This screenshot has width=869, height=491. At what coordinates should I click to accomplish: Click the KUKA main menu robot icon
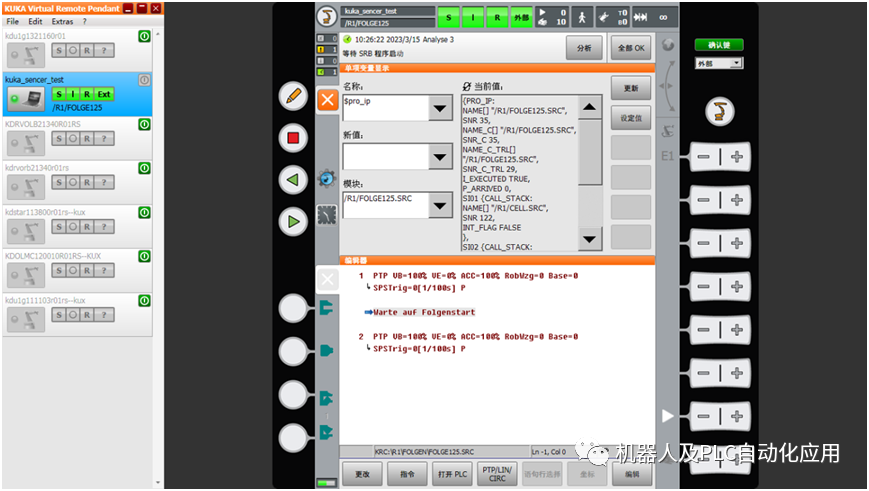pyautogui.click(x=327, y=17)
